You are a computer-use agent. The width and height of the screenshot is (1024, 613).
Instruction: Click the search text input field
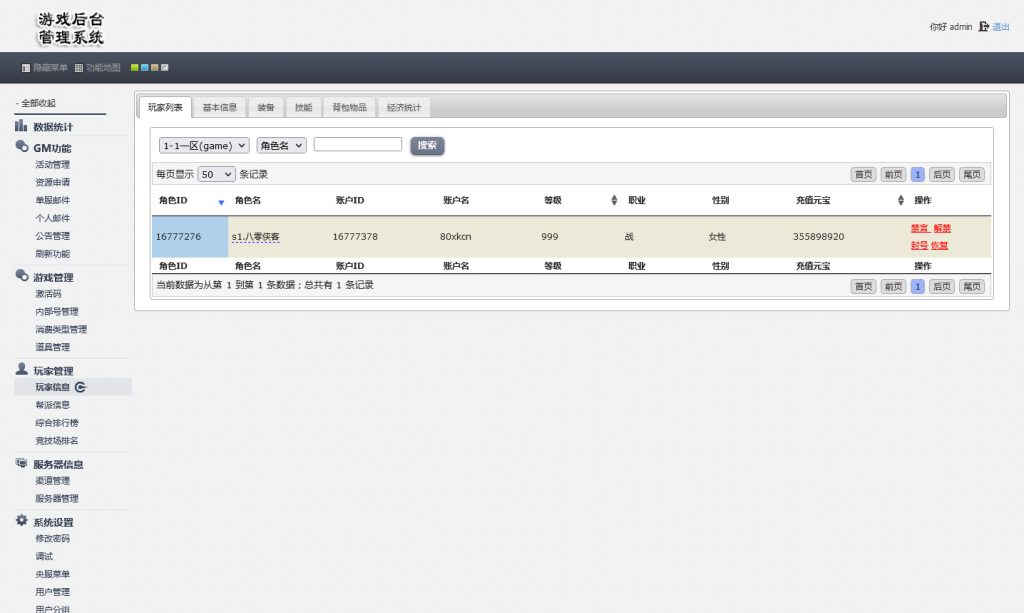coord(357,144)
